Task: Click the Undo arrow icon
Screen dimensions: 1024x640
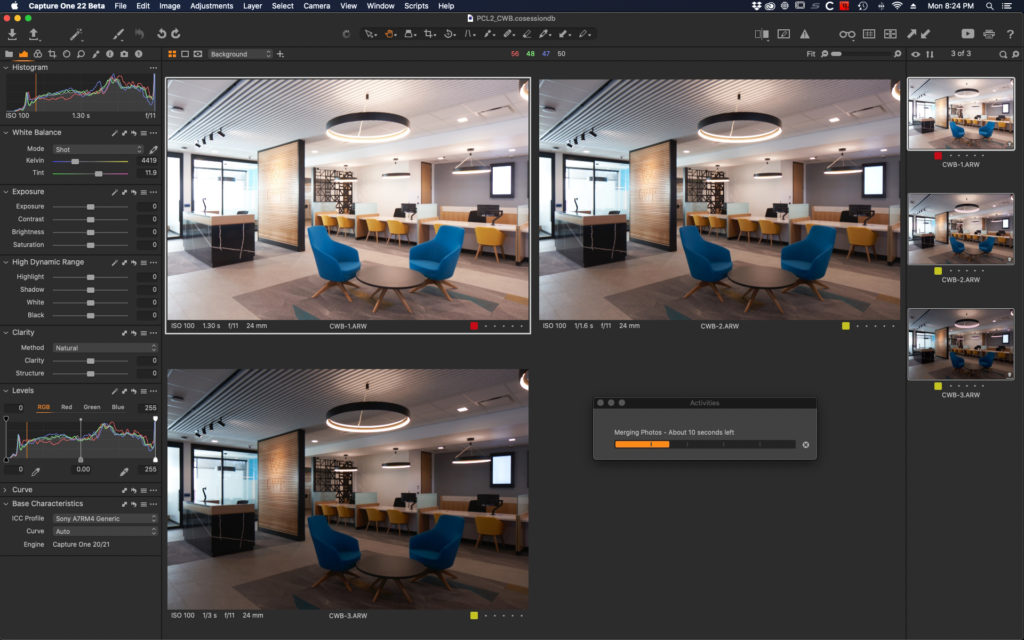Action: point(161,33)
